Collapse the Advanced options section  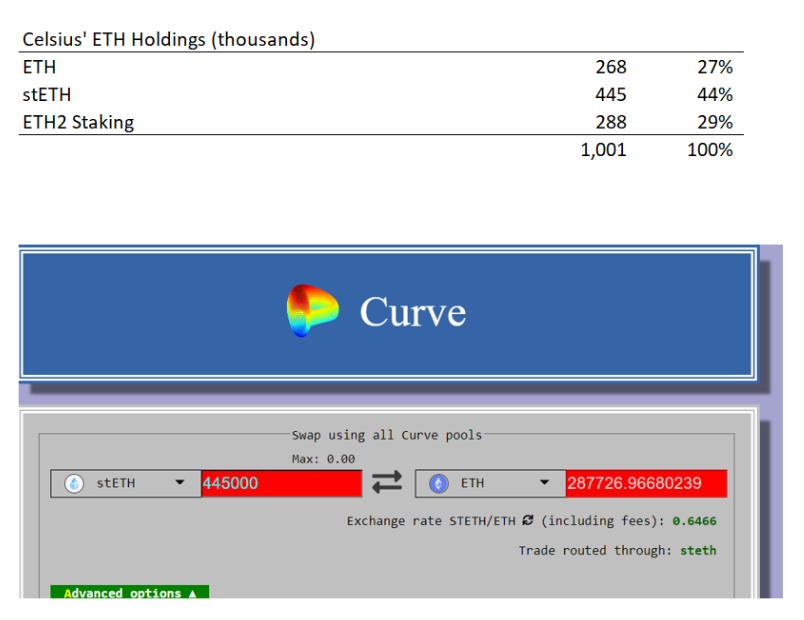(x=130, y=592)
